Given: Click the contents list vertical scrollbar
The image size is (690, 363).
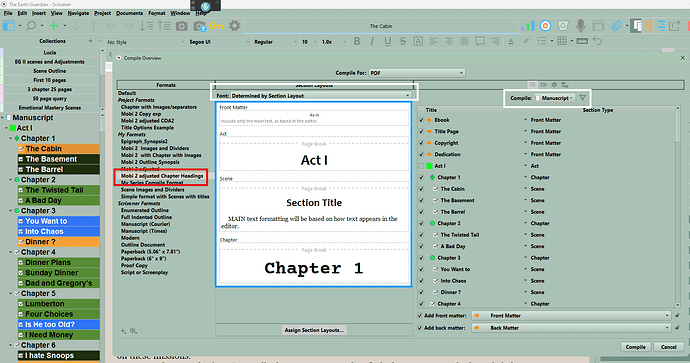Looking at the screenshot, I should click(x=678, y=206).
